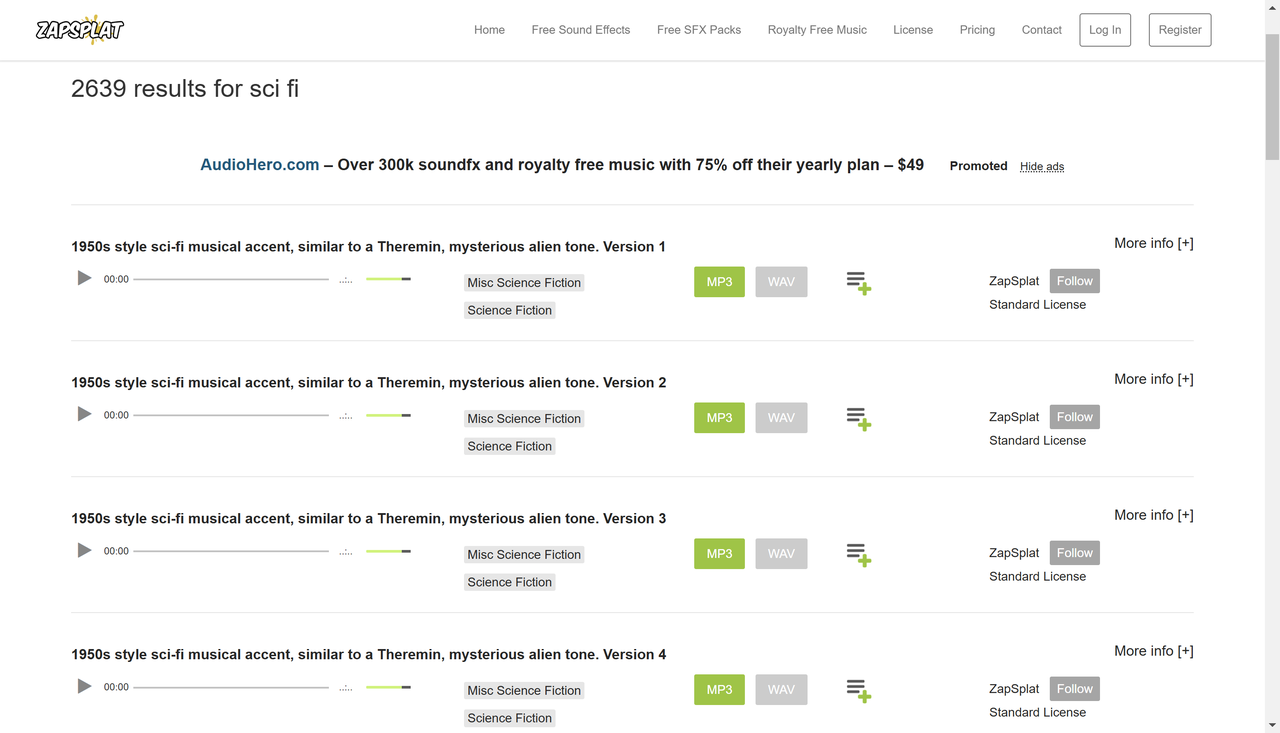Play the Theremin Version 4 sound
This screenshot has height=733, width=1280.
pyautogui.click(x=84, y=686)
